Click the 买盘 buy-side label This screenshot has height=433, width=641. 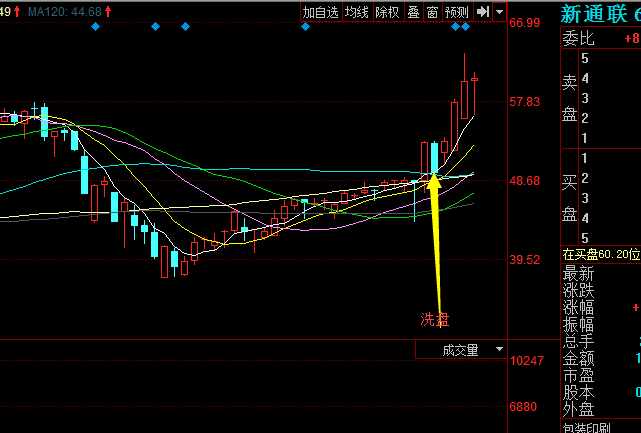pos(569,197)
